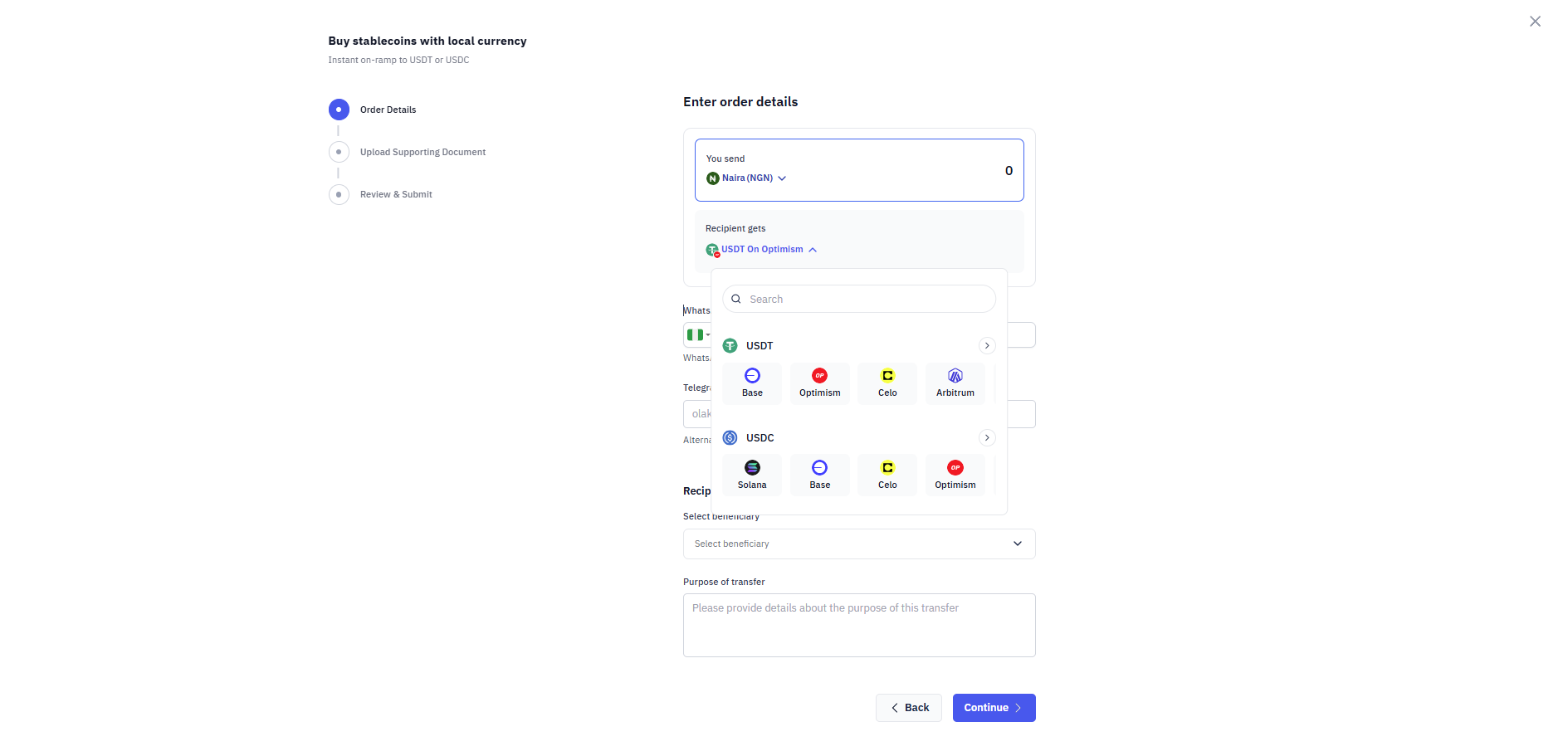Choose Solana network under USDC
This screenshot has width=1568, height=751.
[752, 475]
